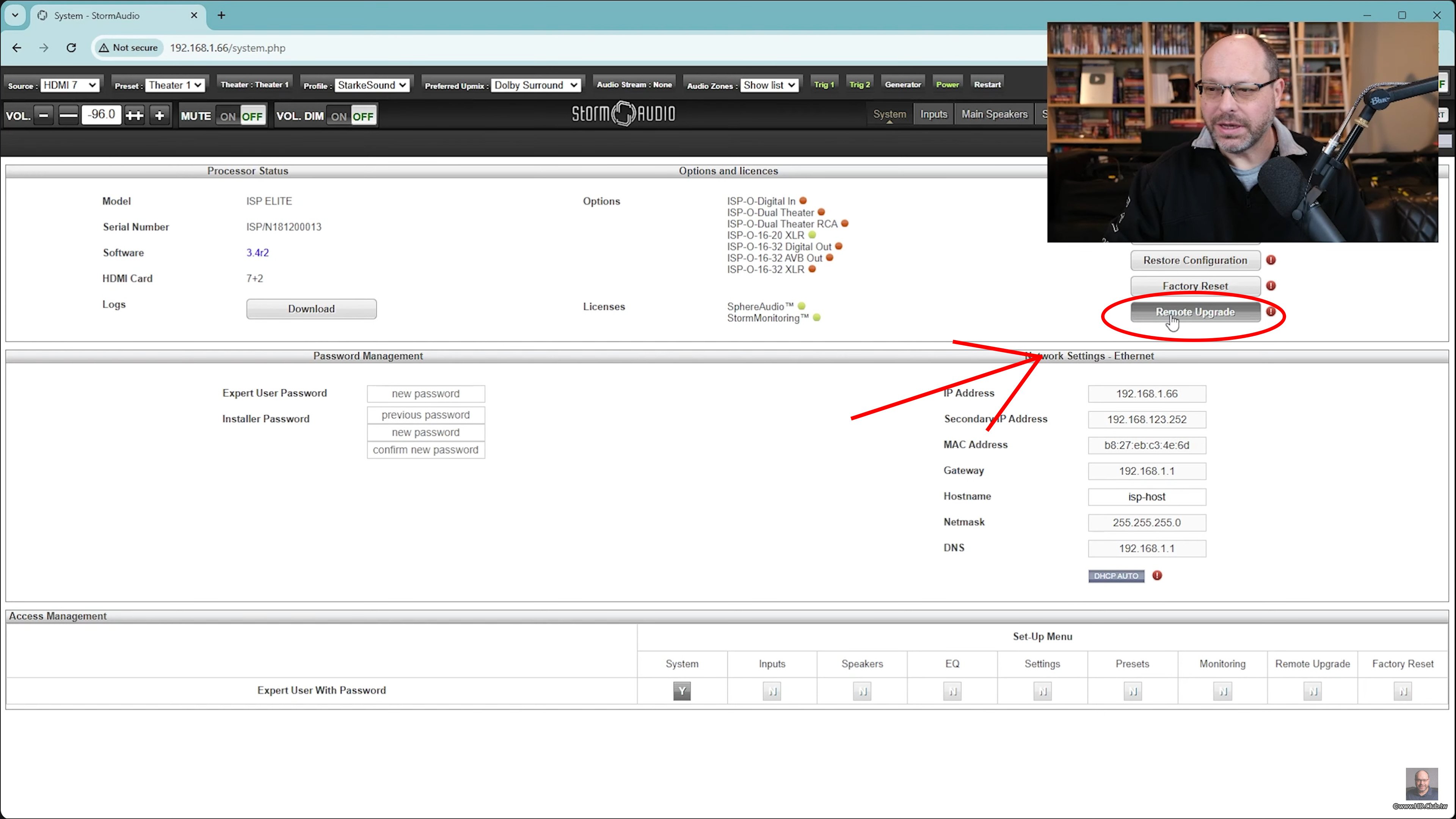Click the Hostname field isp-host
The height and width of the screenshot is (819, 1456).
click(1147, 497)
